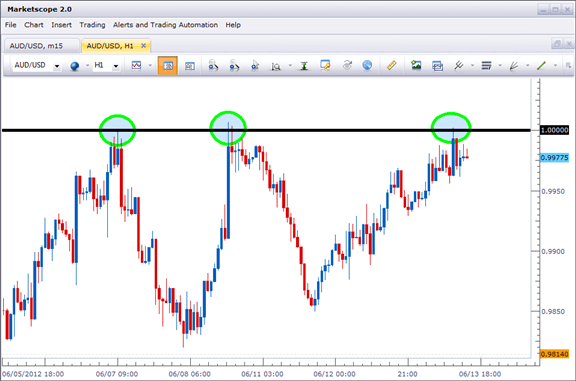The width and height of the screenshot is (576, 381).
Task: Open the H1 timeframe dropdown
Action: (116, 66)
